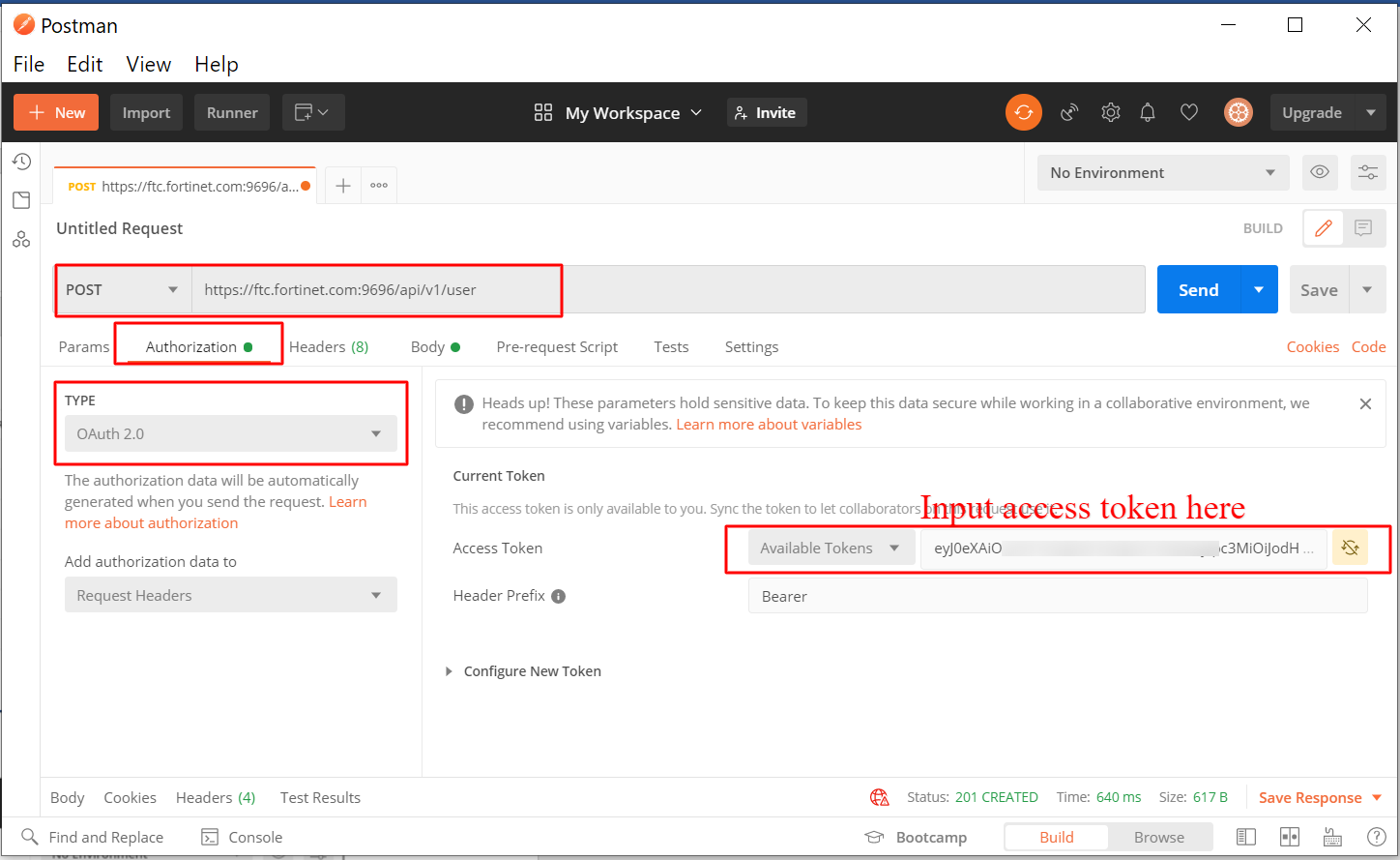Open the user avatar menu
Screen dimensions: 1400x860
pyautogui.click(x=1239, y=112)
